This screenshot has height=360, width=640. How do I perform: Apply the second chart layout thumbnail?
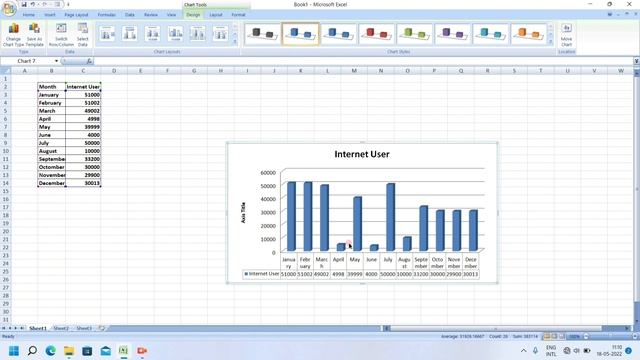click(x=130, y=34)
